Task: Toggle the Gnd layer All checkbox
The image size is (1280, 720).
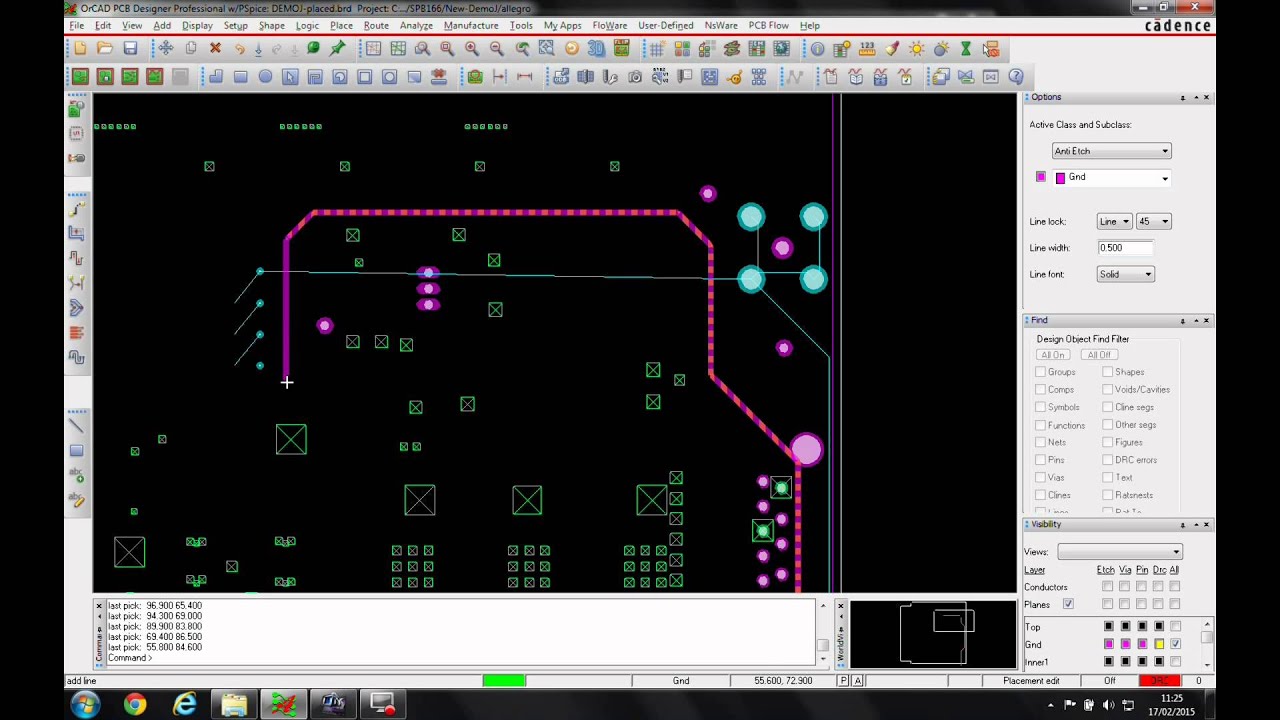Action: tap(1175, 644)
